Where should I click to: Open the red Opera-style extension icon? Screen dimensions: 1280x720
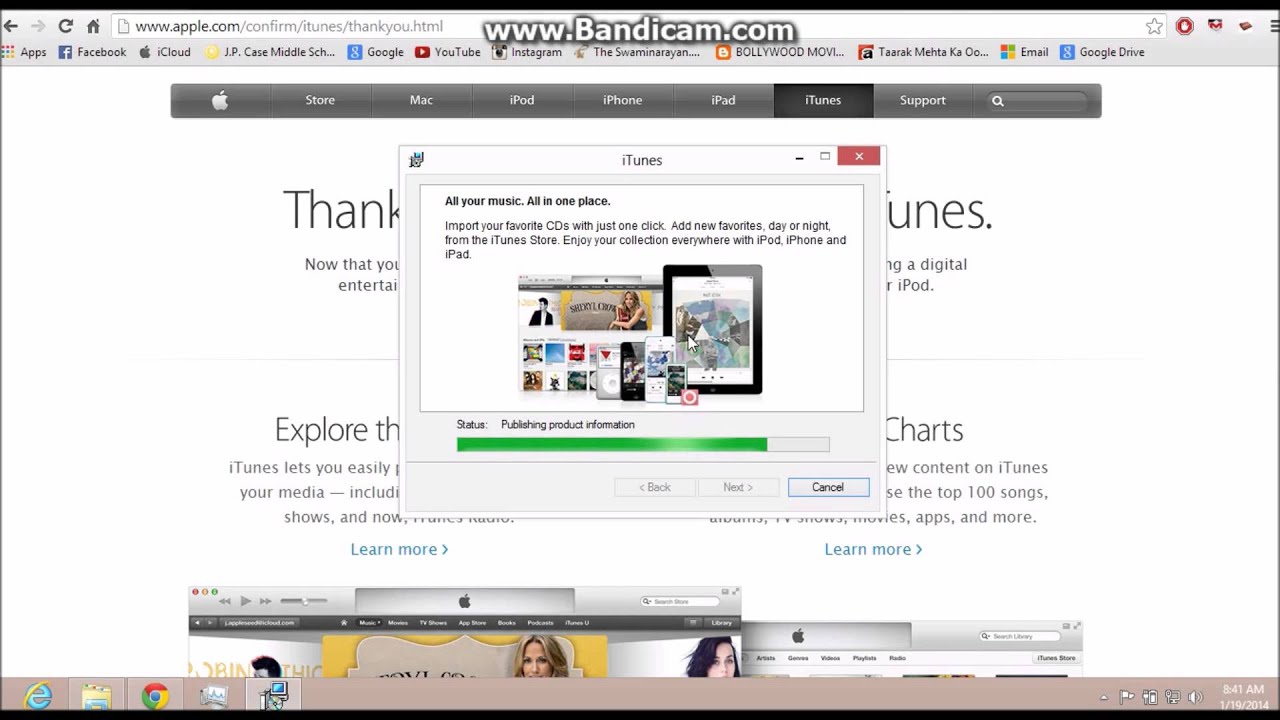coord(1185,26)
